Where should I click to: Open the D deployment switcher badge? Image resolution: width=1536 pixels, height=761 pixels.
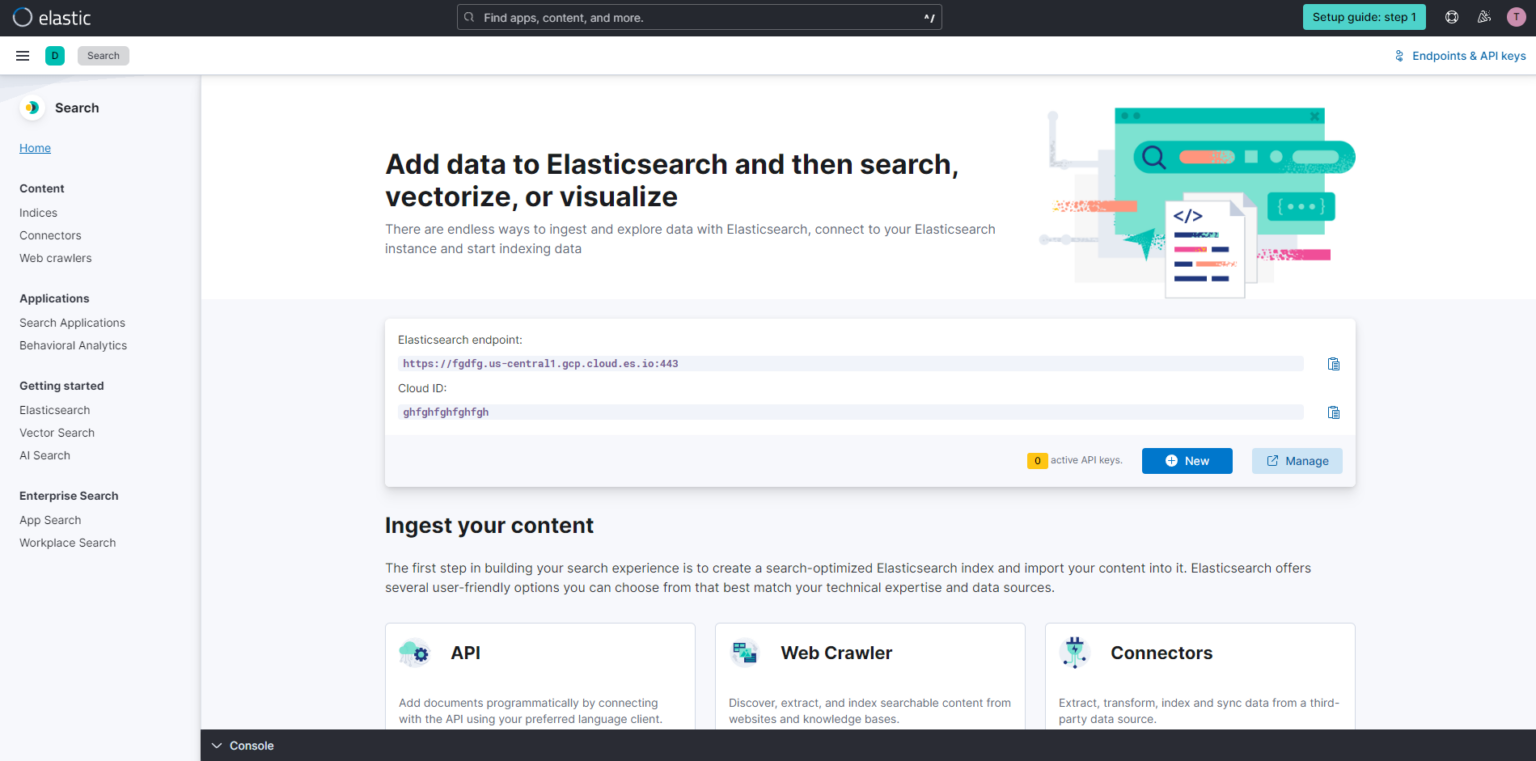tap(55, 55)
